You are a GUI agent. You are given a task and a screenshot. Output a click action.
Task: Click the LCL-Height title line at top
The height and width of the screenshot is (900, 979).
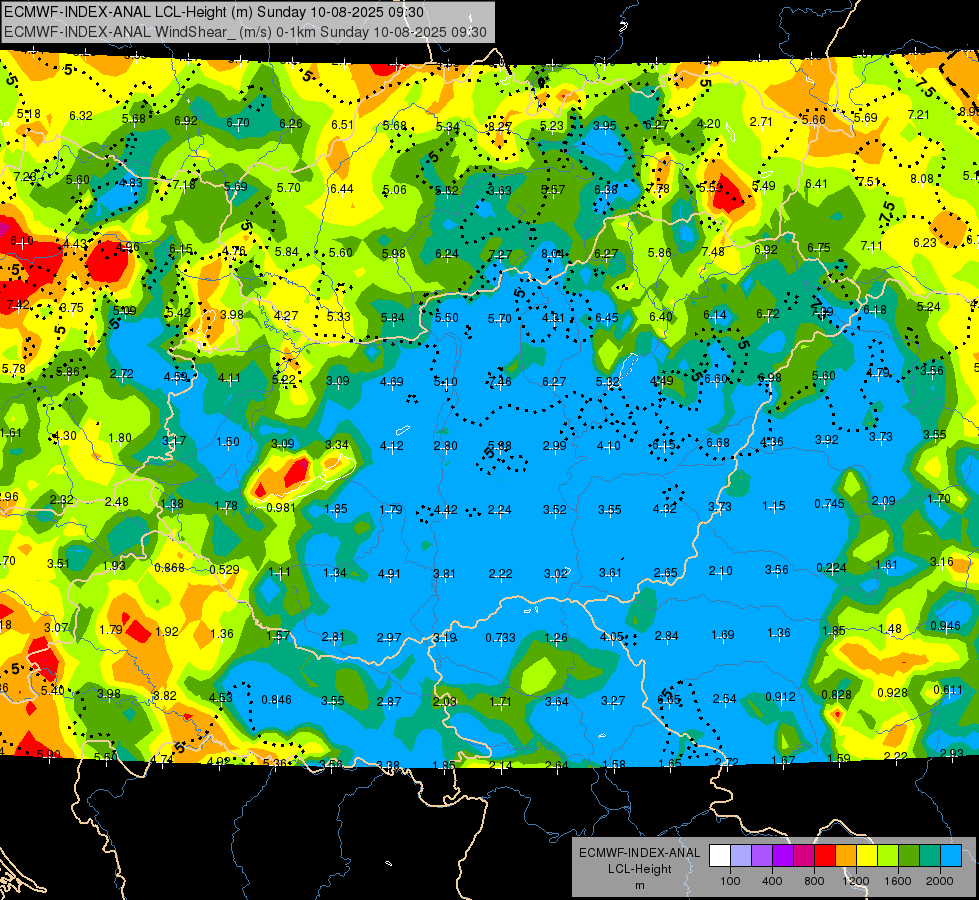(214, 12)
